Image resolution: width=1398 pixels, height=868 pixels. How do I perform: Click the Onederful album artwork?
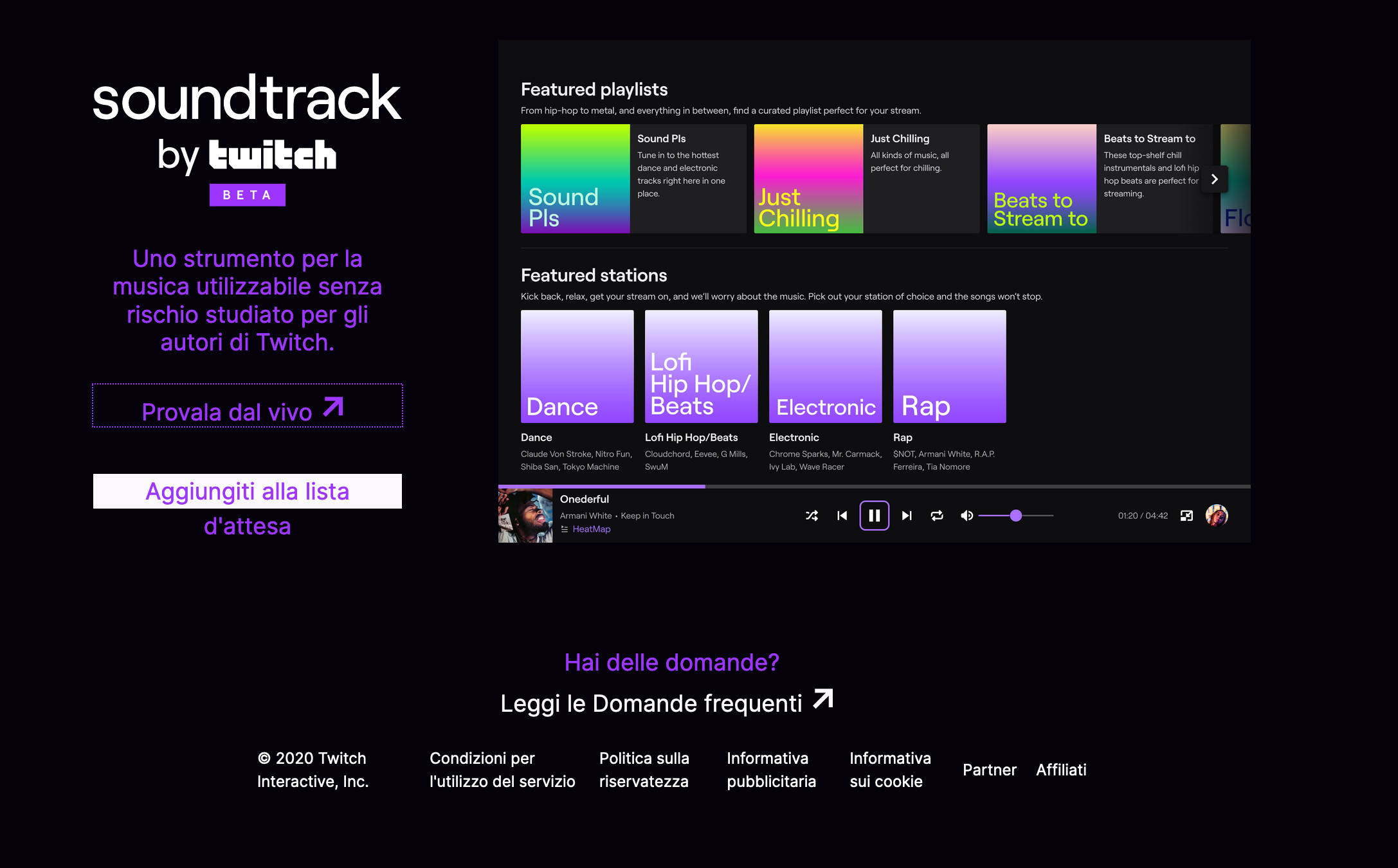[525, 516]
